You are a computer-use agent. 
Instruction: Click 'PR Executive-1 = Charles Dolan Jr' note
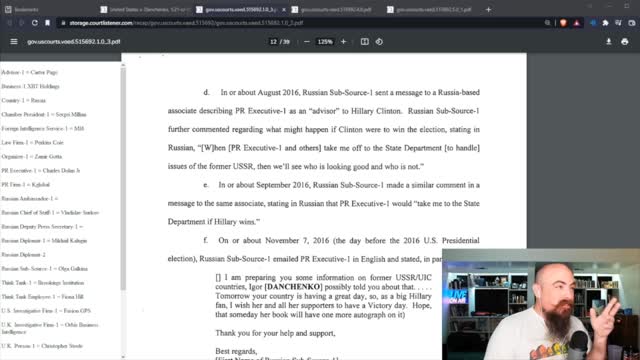pyautogui.click(x=40, y=171)
